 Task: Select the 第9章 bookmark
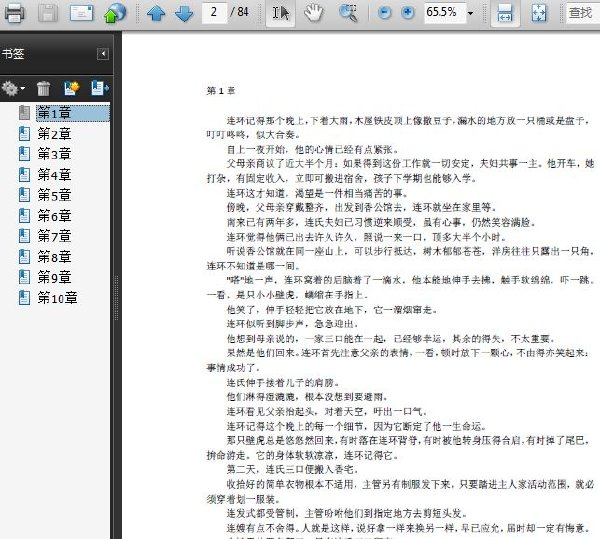click(54, 277)
